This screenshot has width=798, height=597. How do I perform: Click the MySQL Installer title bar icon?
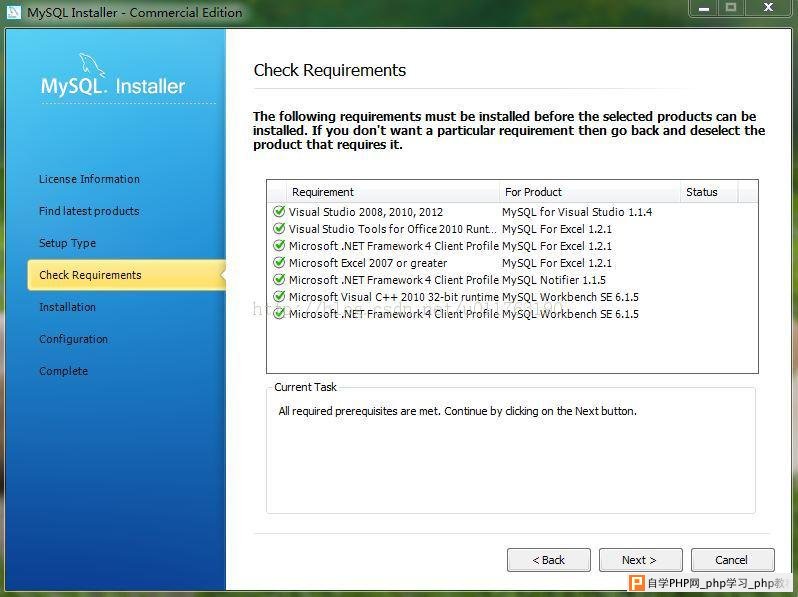tap(14, 12)
